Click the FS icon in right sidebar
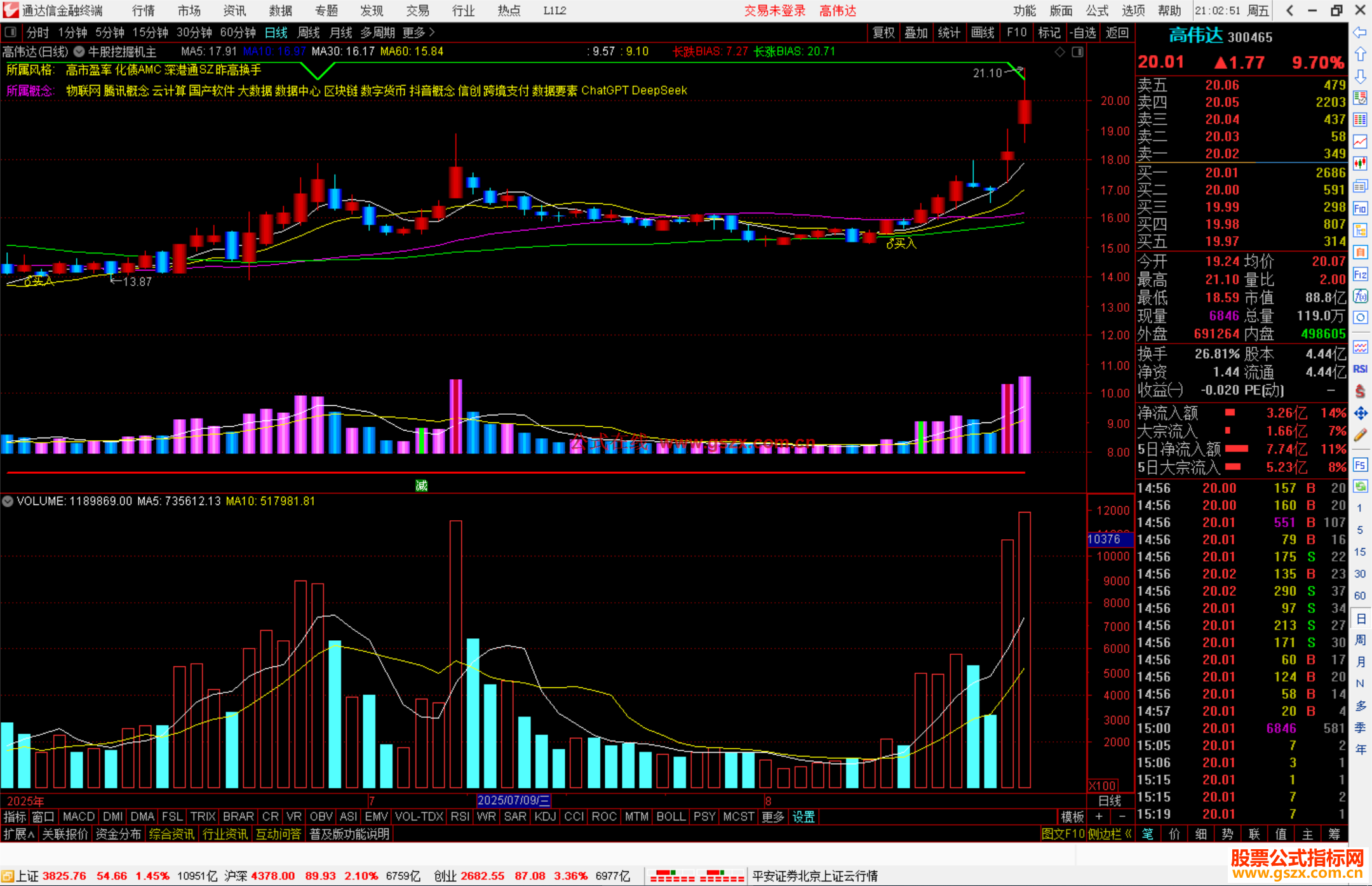 [x=1360, y=465]
